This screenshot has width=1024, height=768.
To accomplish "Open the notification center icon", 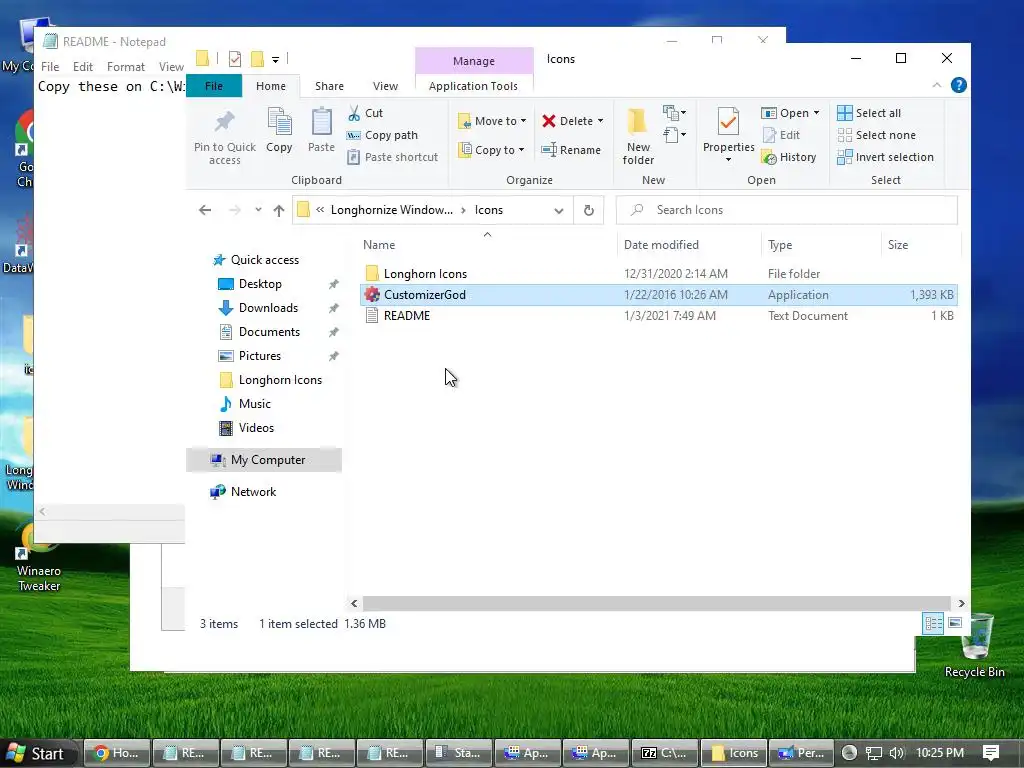I will click(991, 753).
